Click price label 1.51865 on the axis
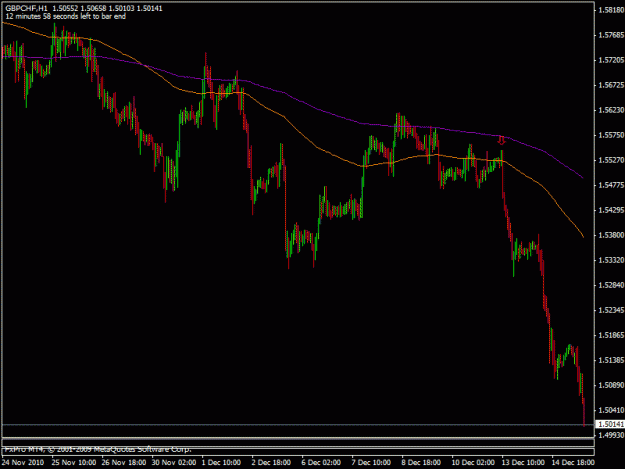The height and width of the screenshot is (469, 625). pos(611,335)
